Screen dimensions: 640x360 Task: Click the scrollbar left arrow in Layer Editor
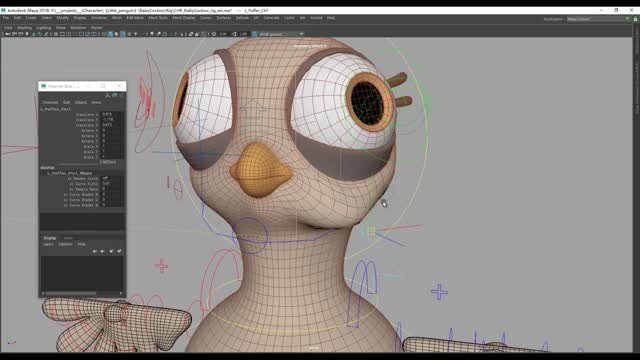pyautogui.click(x=43, y=293)
